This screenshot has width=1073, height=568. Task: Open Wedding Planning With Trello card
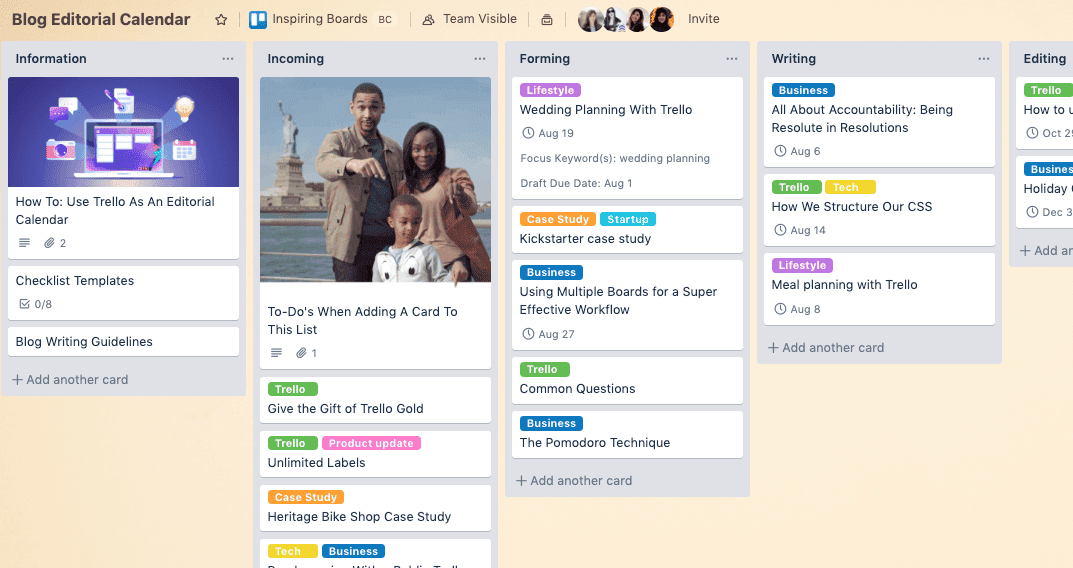coord(627,138)
